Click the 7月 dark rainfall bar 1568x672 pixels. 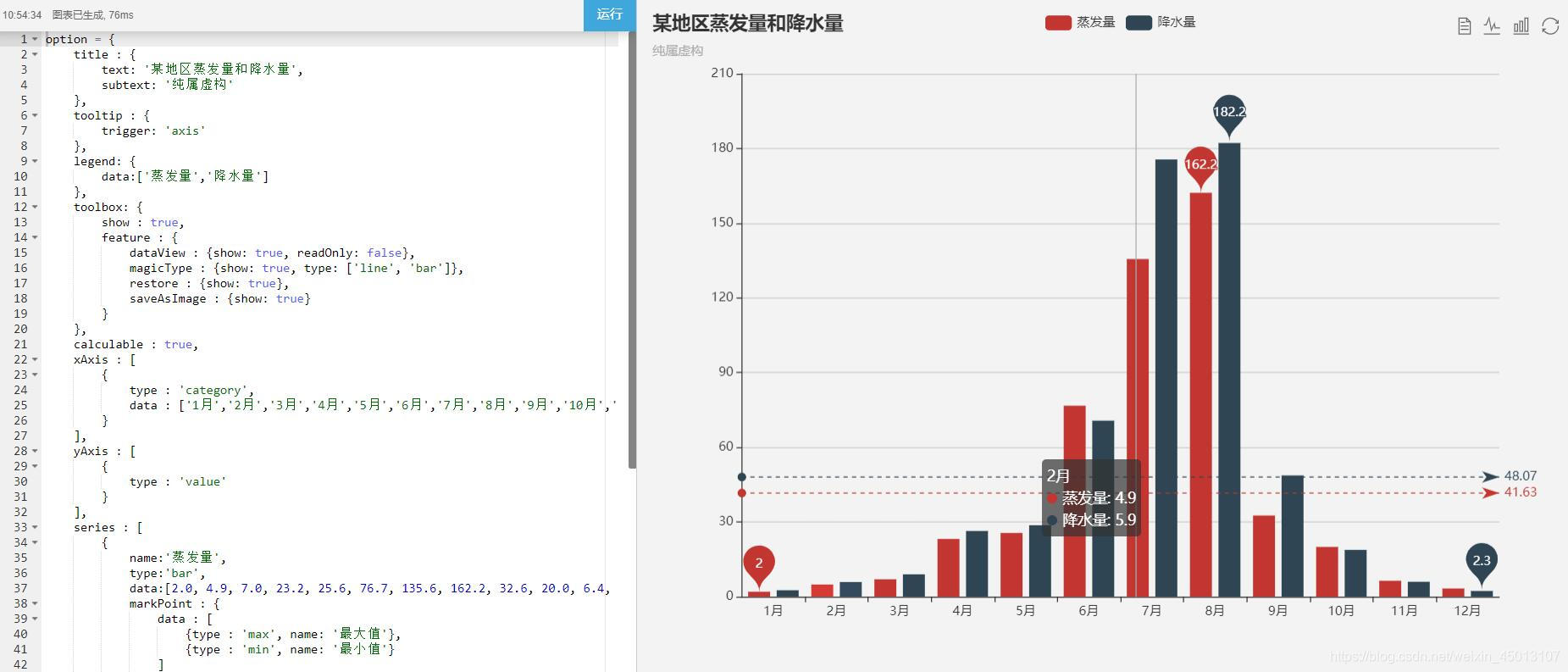pos(1166,378)
